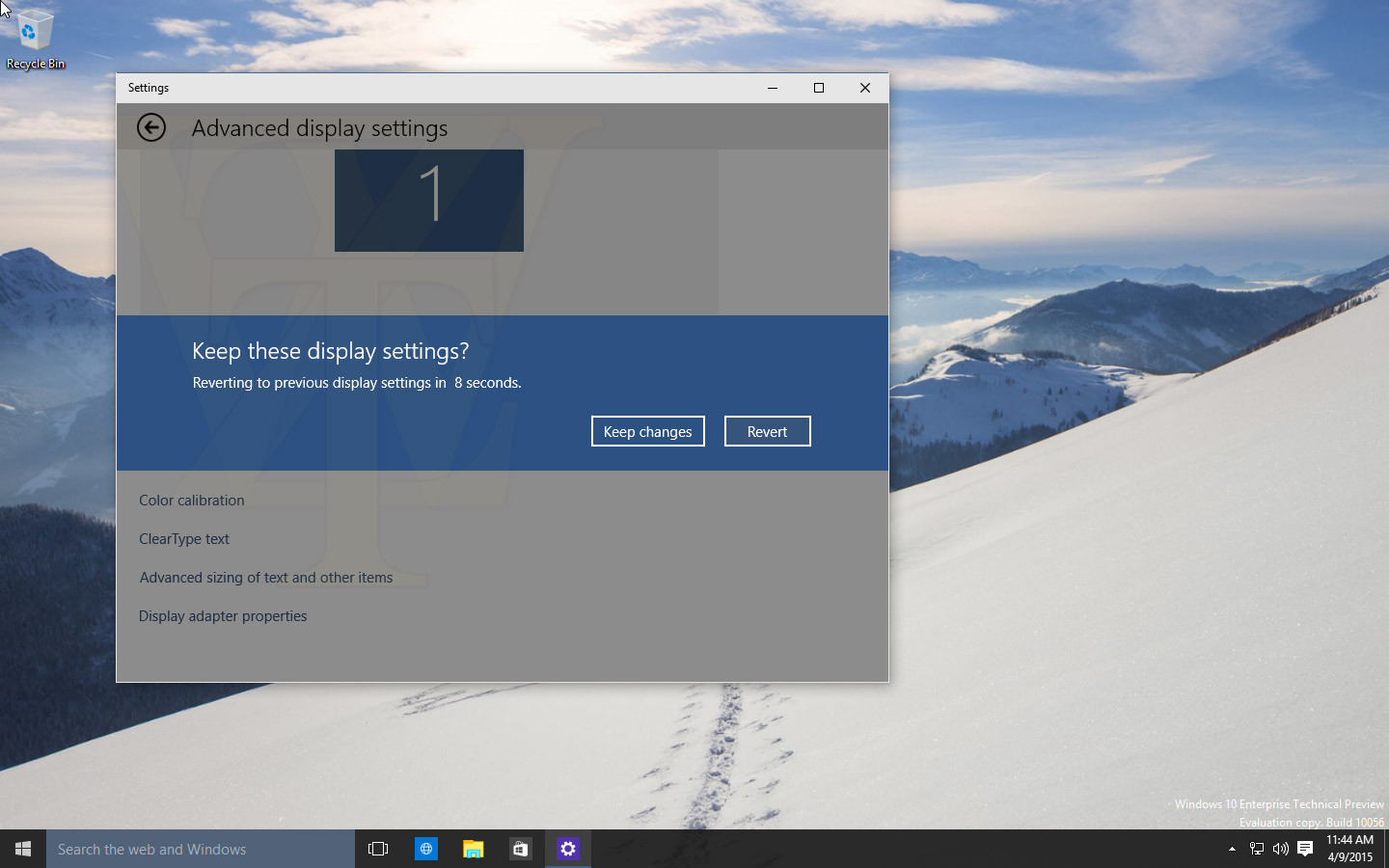1389x868 pixels.
Task: Open Display adapter properties
Action: pos(223,615)
